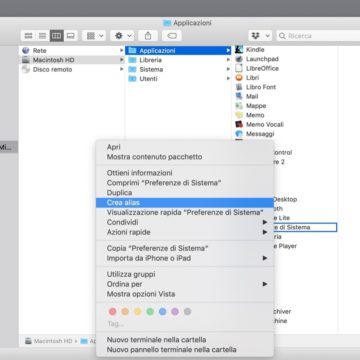The width and height of the screenshot is (360, 360).
Task: Switch to list view in toolbar
Action: tap(43, 36)
